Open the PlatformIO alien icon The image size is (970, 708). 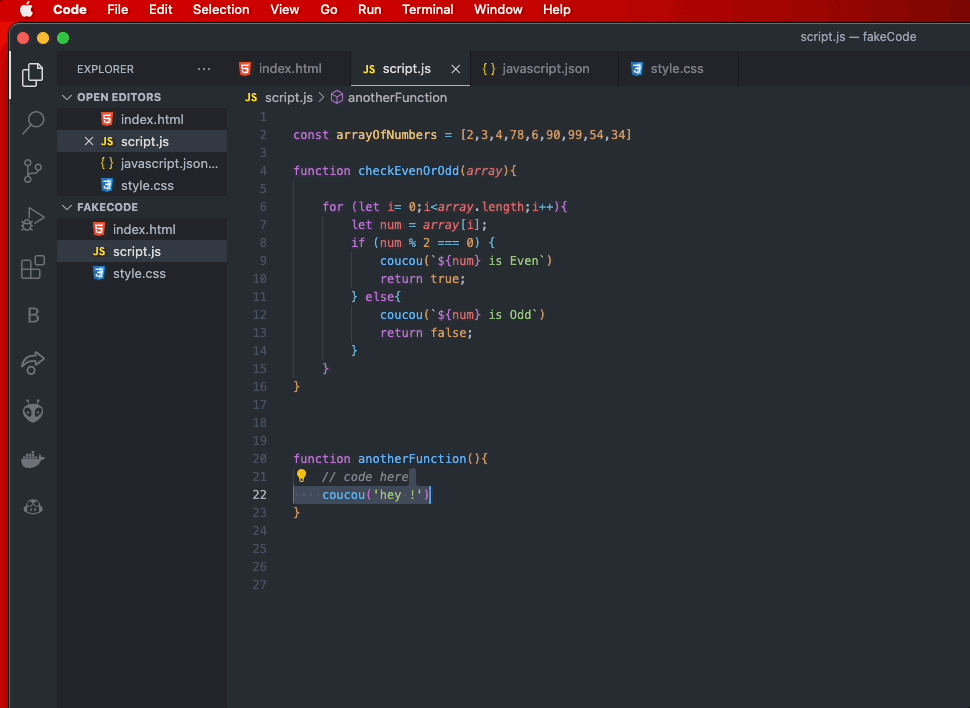[33, 410]
